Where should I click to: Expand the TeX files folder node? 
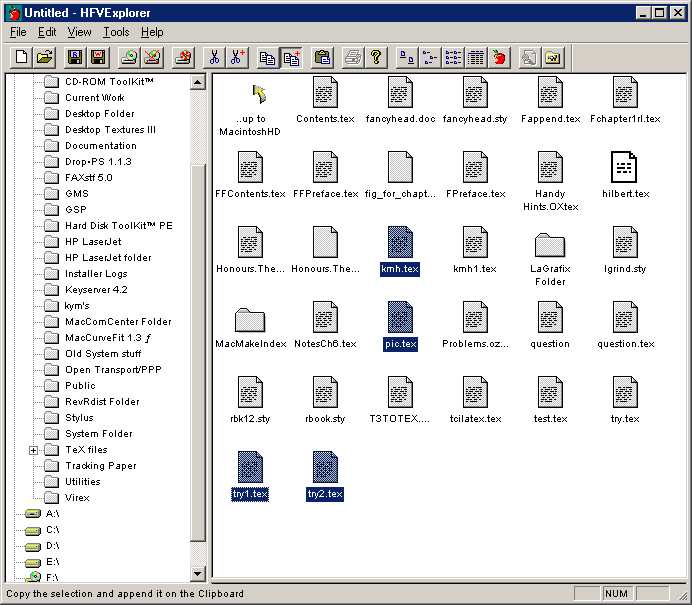tap(34, 450)
